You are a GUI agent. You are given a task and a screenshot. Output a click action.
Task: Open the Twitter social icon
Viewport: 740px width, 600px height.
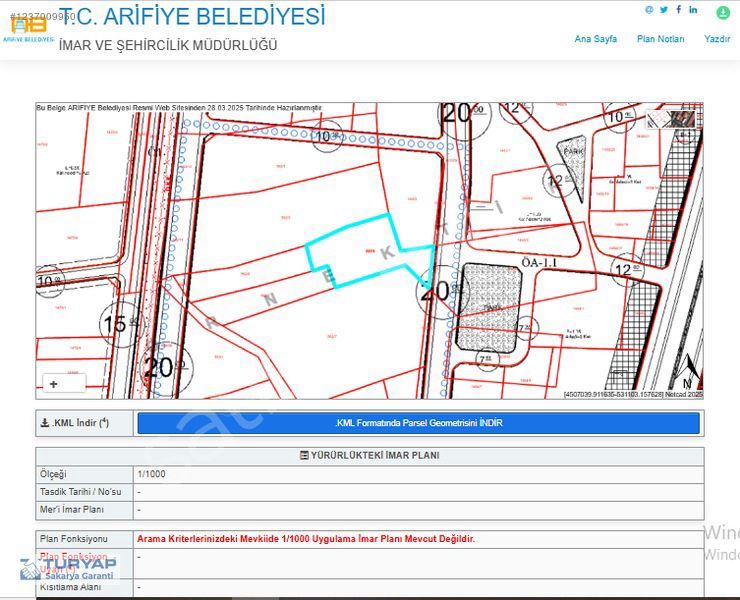pos(663,10)
